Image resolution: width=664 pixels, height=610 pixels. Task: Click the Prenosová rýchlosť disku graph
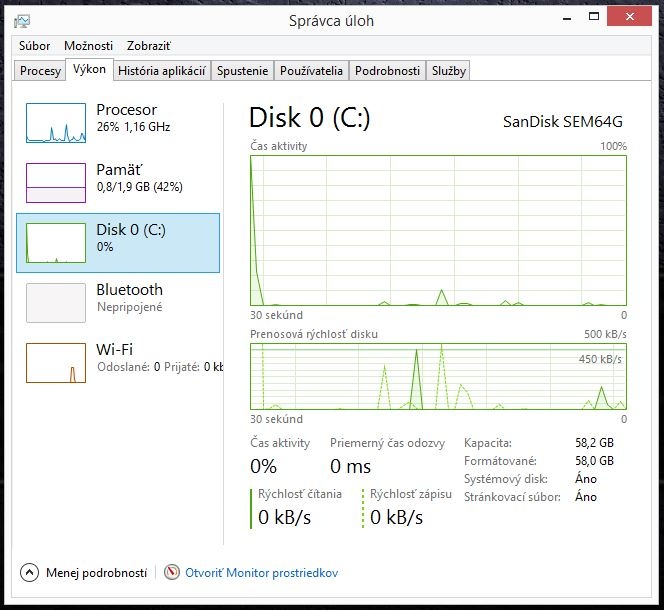pos(438,377)
